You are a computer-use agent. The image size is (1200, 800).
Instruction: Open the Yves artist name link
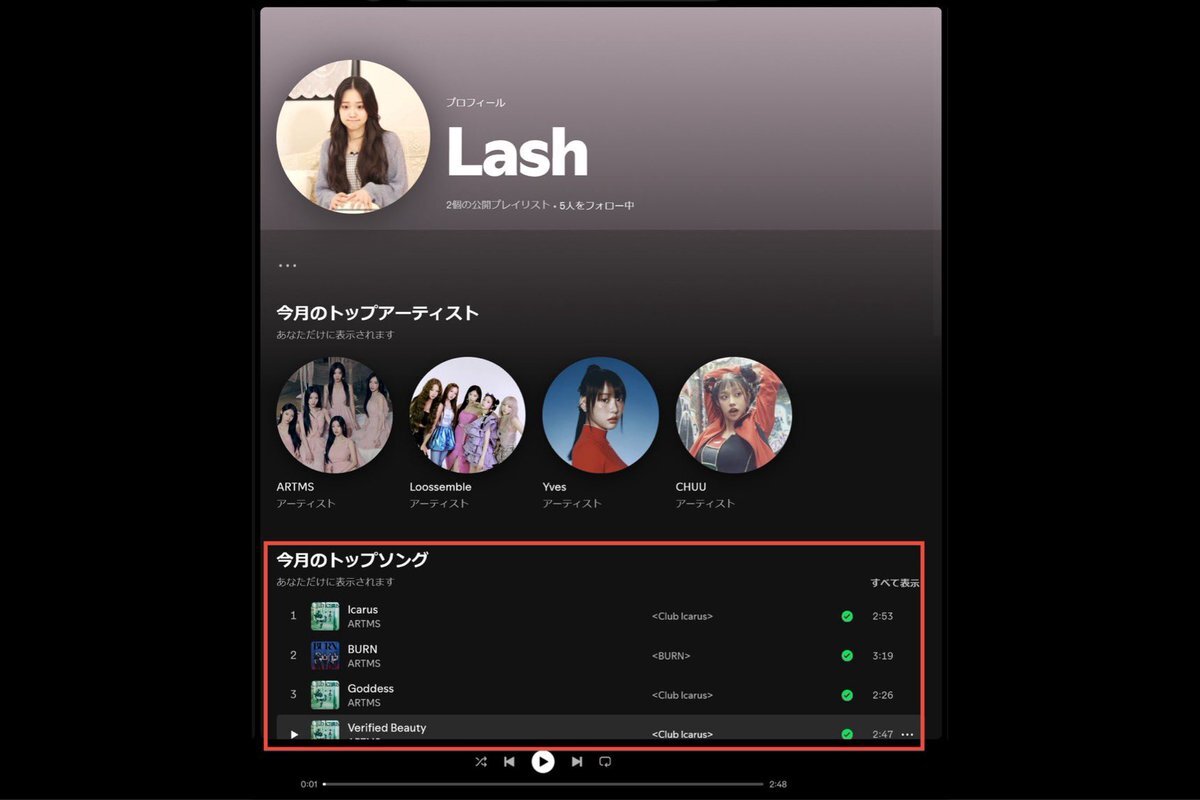[x=554, y=487]
